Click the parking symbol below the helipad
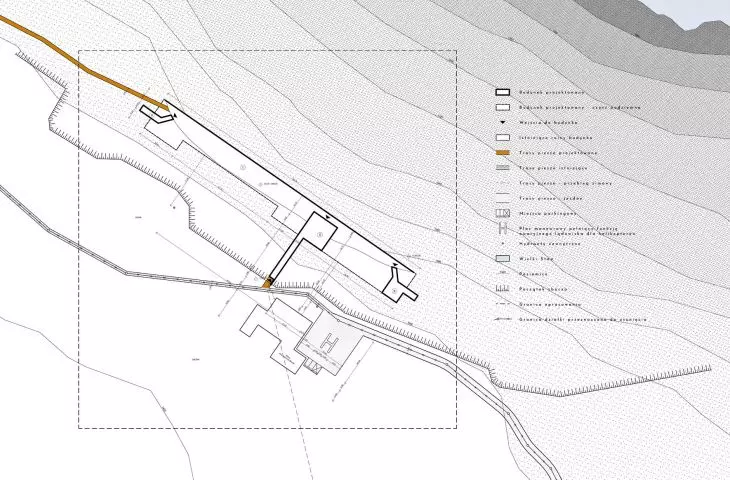Image resolution: width=730 pixels, height=480 pixels. [x=313, y=366]
